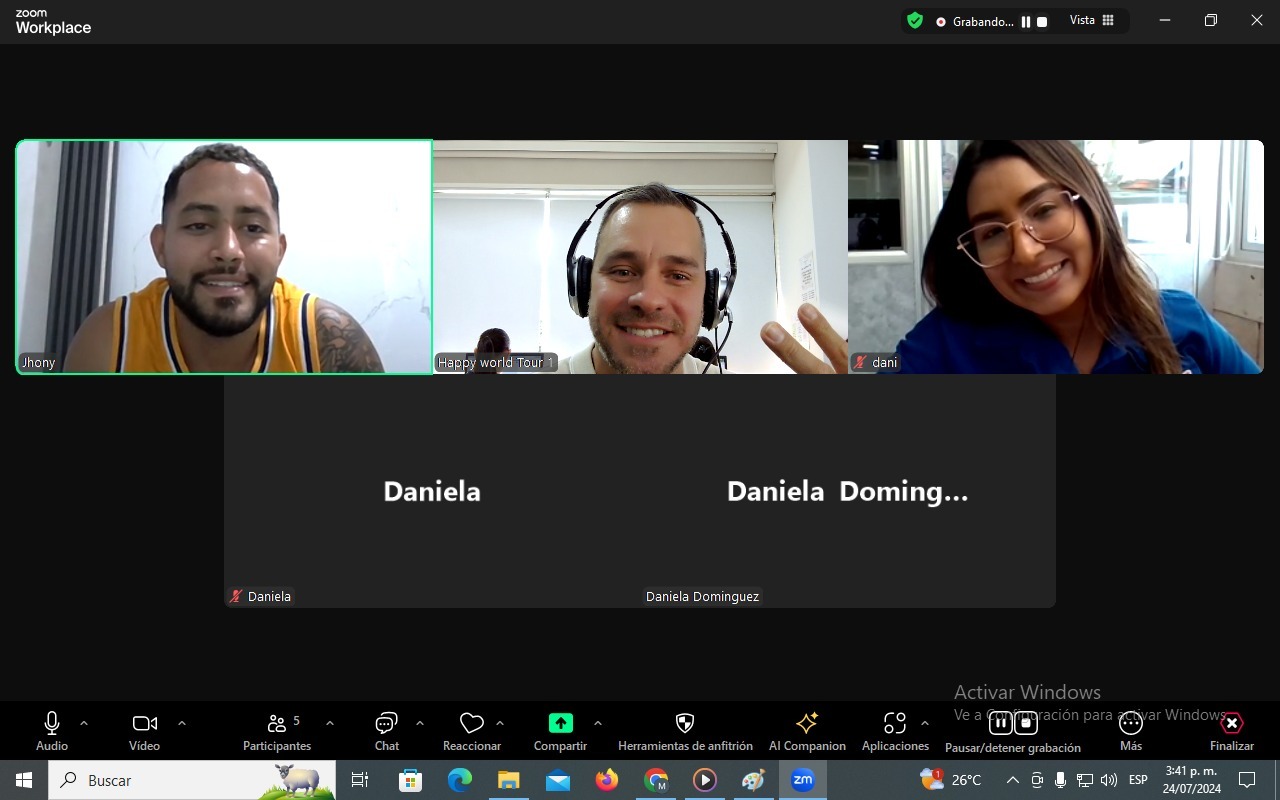Viewport: 1280px width, 800px height.
Task: Expand Compartir options chevron
Action: tap(598, 723)
